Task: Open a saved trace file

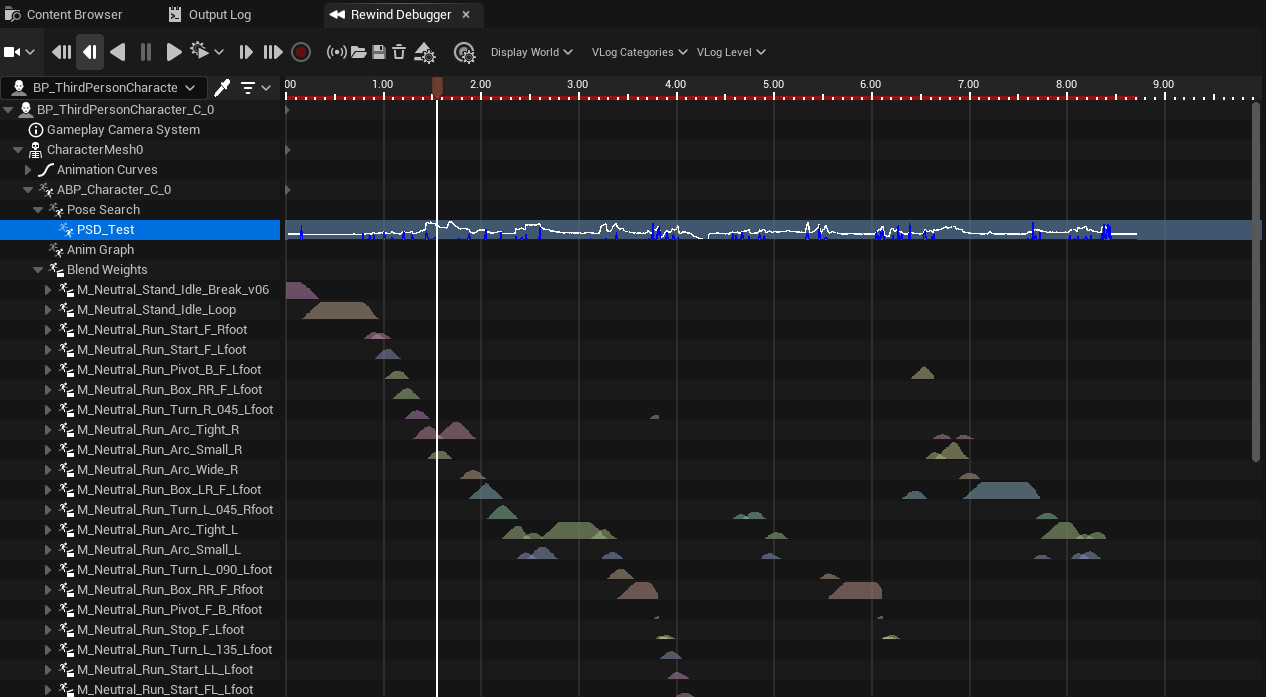Action: click(358, 52)
